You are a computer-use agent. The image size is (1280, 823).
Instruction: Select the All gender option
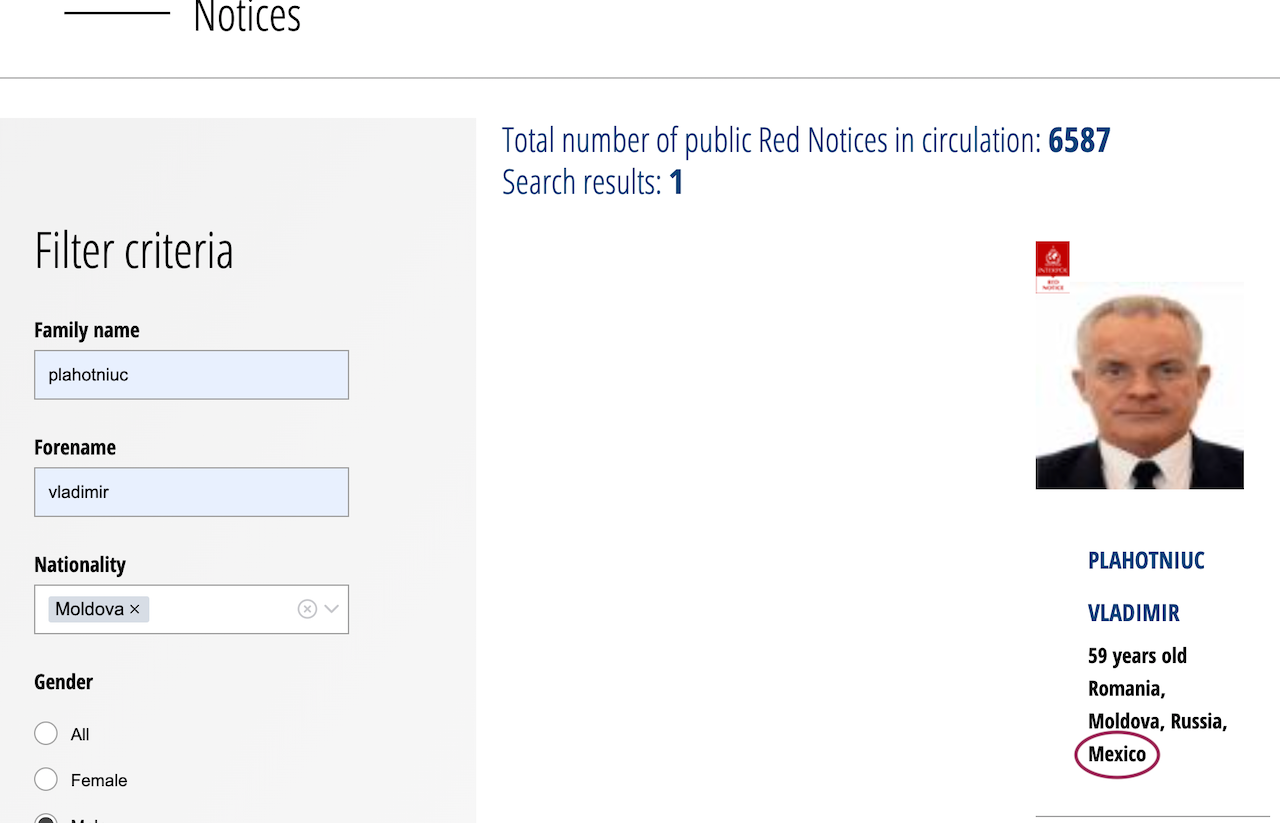pos(46,734)
